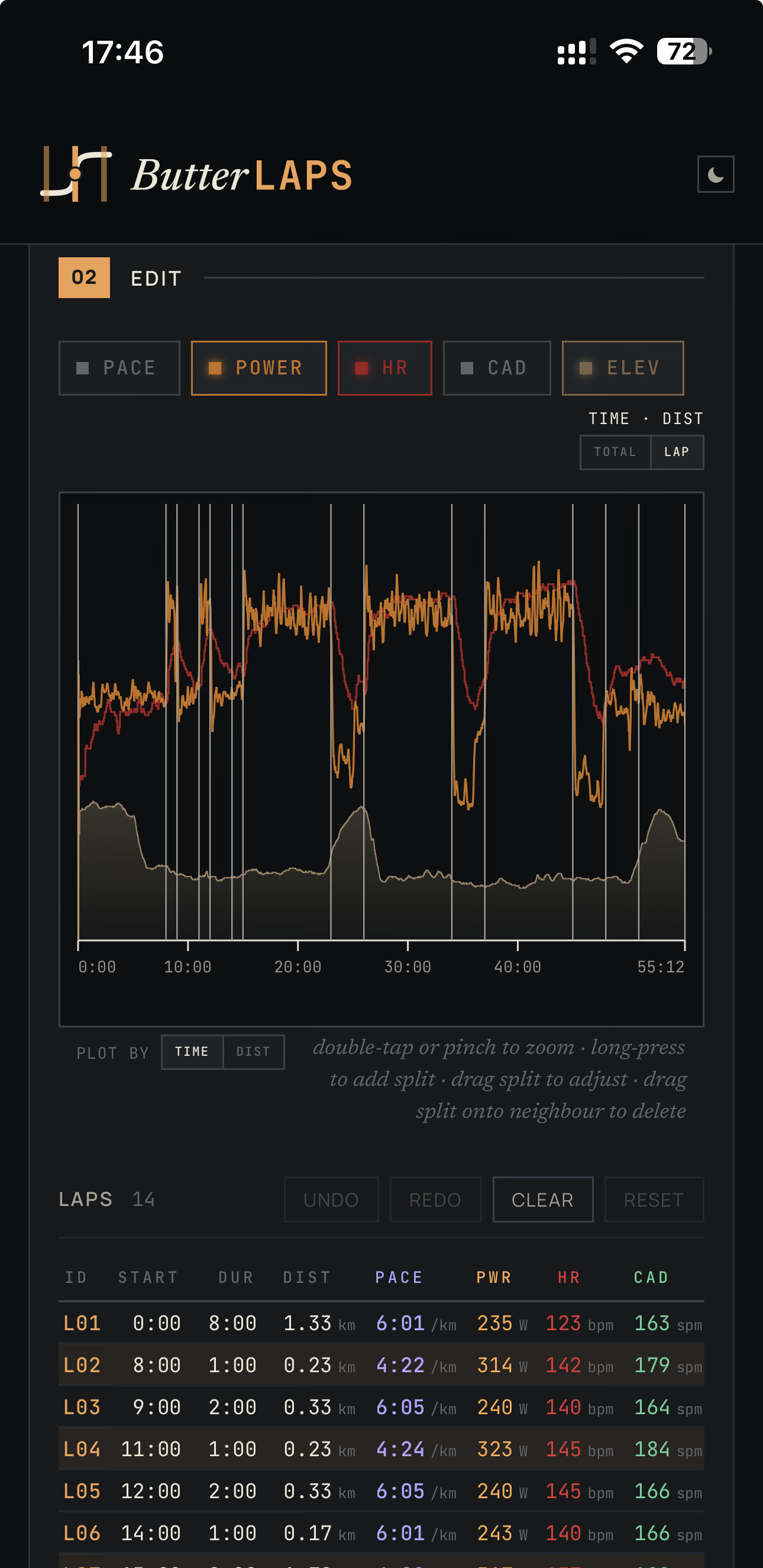Select lap row L04
Screen dimensions: 763x1568
point(381,1449)
